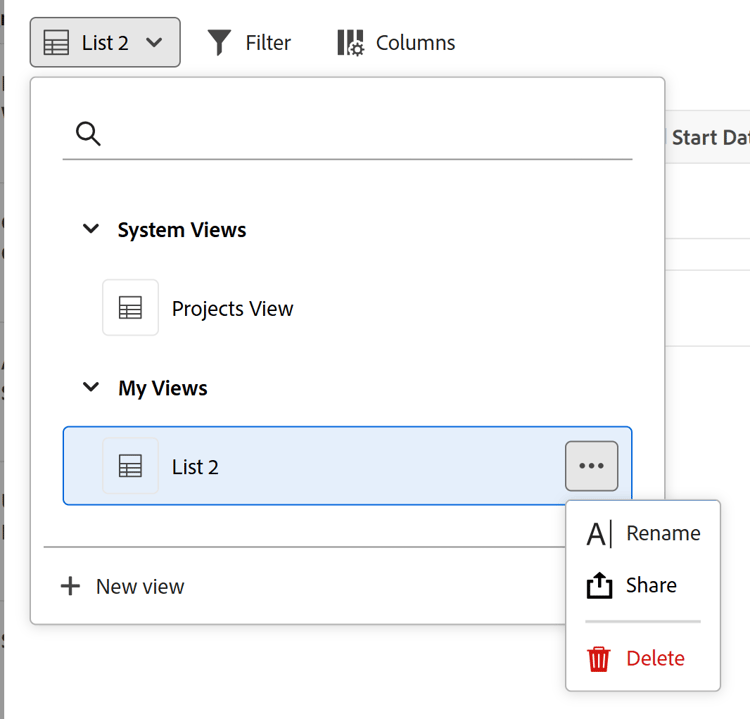This screenshot has height=719, width=750.
Task: Click the three-dot More button
Action: click(x=591, y=466)
